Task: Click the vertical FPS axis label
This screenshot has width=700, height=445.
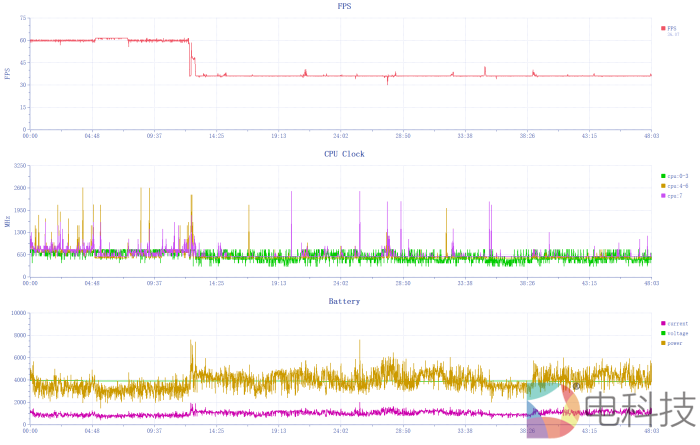Action: [7, 73]
